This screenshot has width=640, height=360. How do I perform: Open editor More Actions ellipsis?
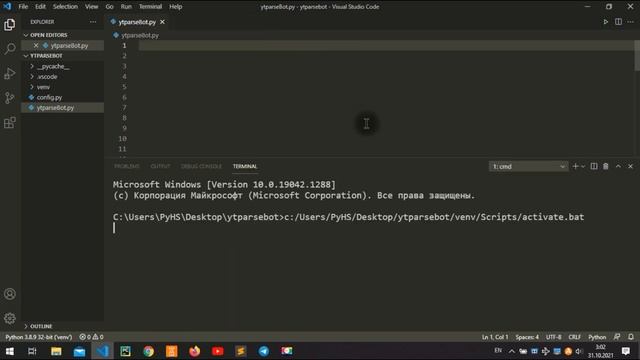[631, 22]
